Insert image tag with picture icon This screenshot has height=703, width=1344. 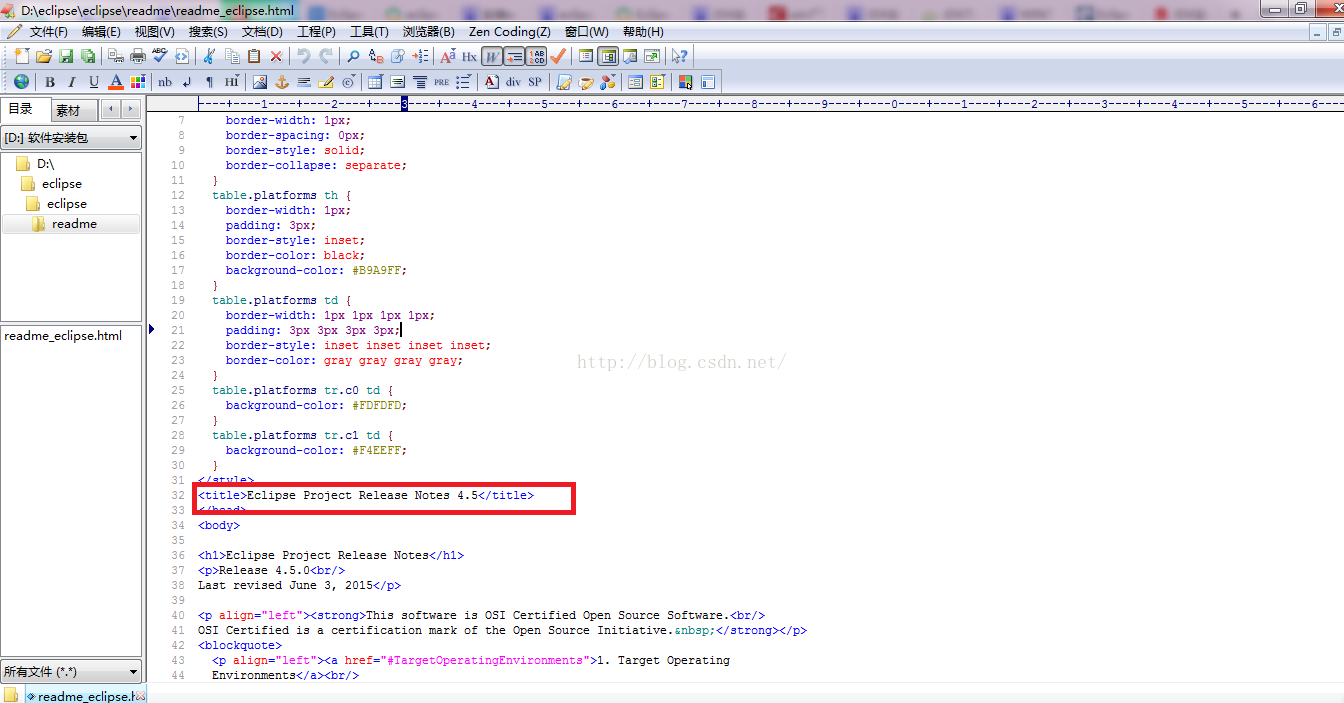(260, 82)
